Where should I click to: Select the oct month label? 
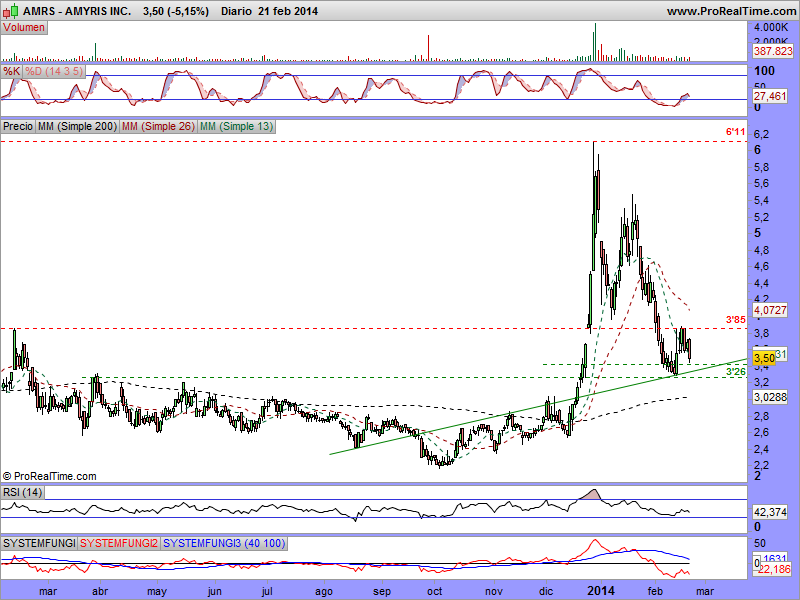pyautogui.click(x=435, y=591)
